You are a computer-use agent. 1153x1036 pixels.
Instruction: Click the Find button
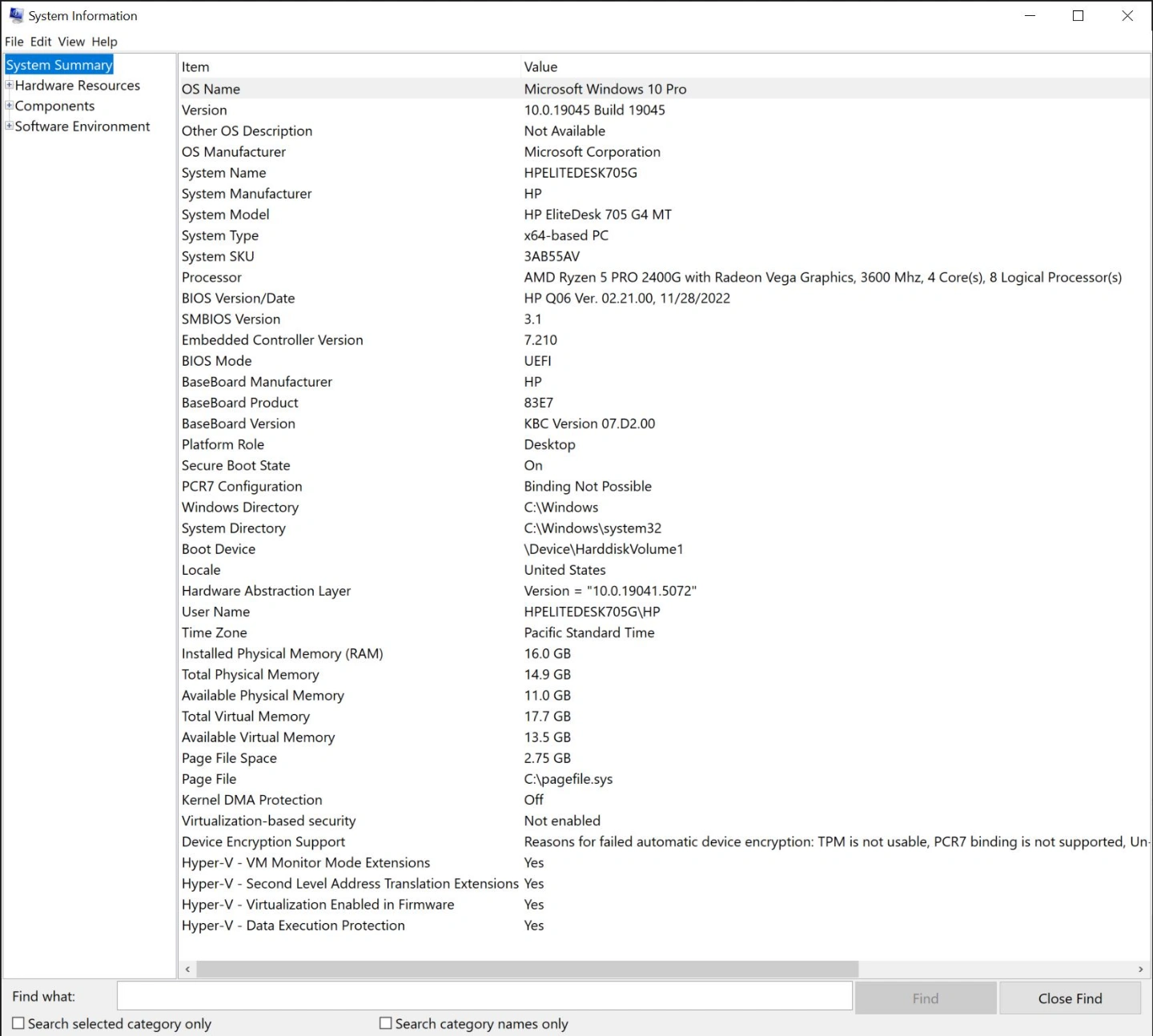[x=926, y=998]
